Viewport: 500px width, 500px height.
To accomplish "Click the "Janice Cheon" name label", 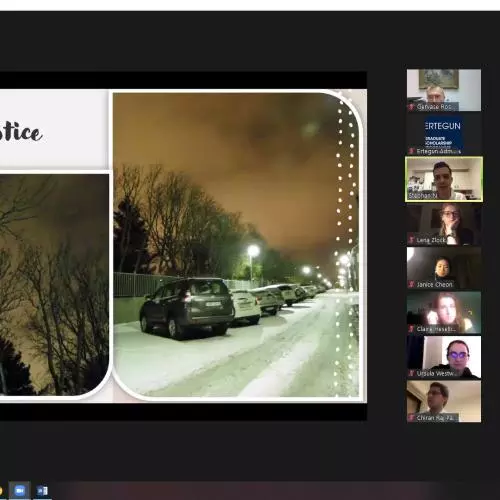I will 434,284.
